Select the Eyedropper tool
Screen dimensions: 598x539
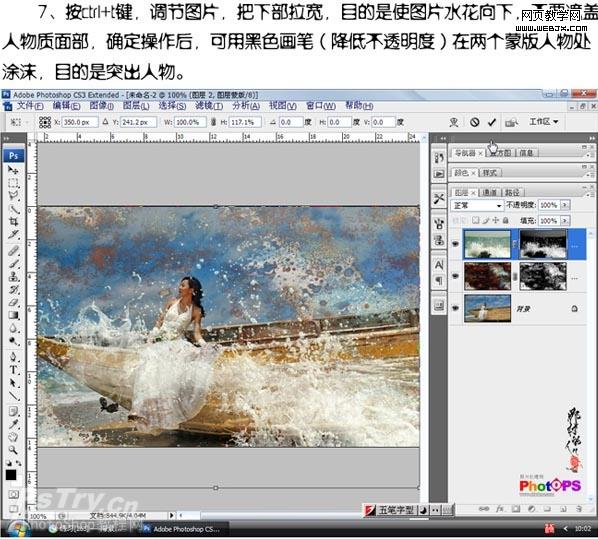[13, 424]
